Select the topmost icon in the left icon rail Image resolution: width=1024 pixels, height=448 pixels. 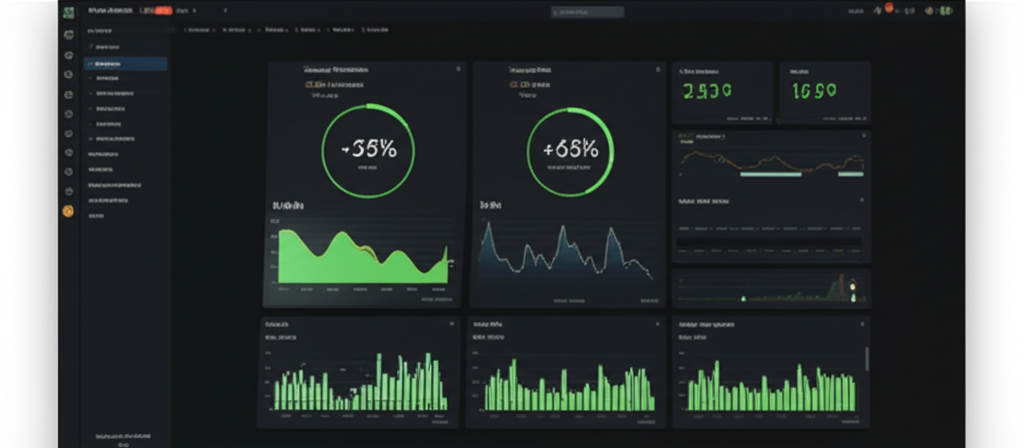tap(68, 35)
